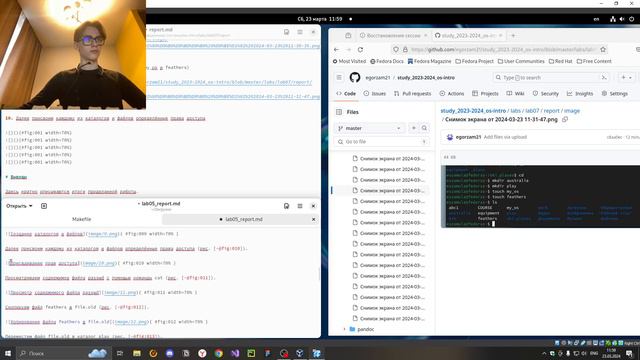Copy file path icon next to PNG name
The height and width of the screenshot is (360, 640).
click(565, 120)
